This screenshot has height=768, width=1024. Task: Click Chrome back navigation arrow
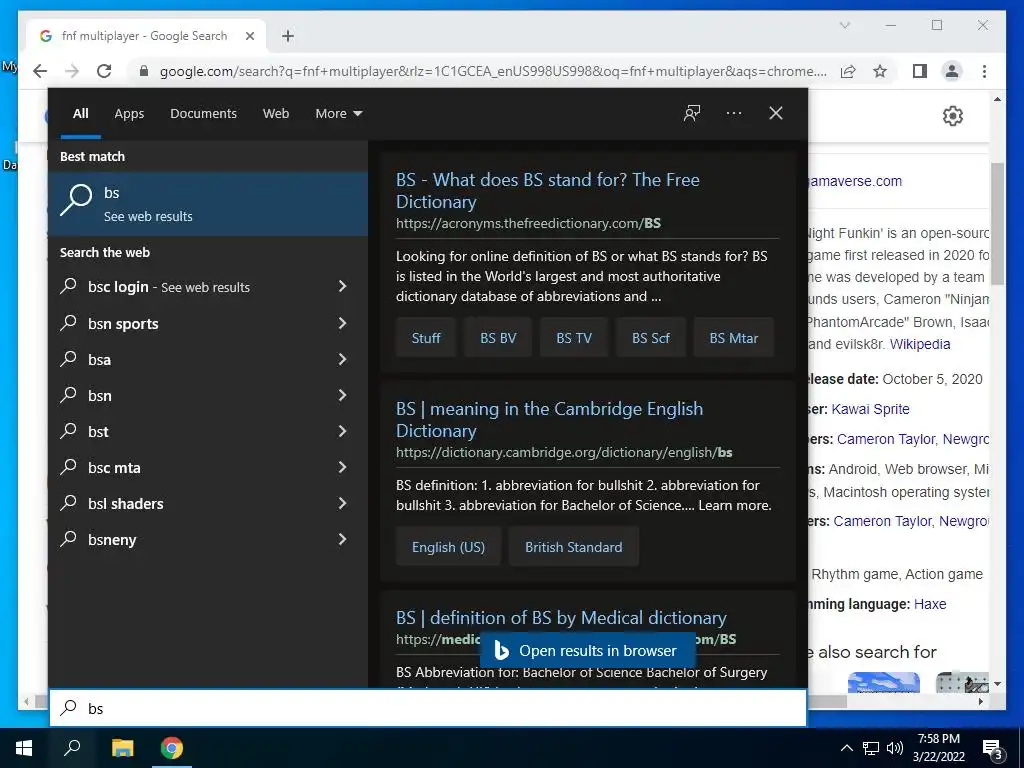pyautogui.click(x=40, y=71)
